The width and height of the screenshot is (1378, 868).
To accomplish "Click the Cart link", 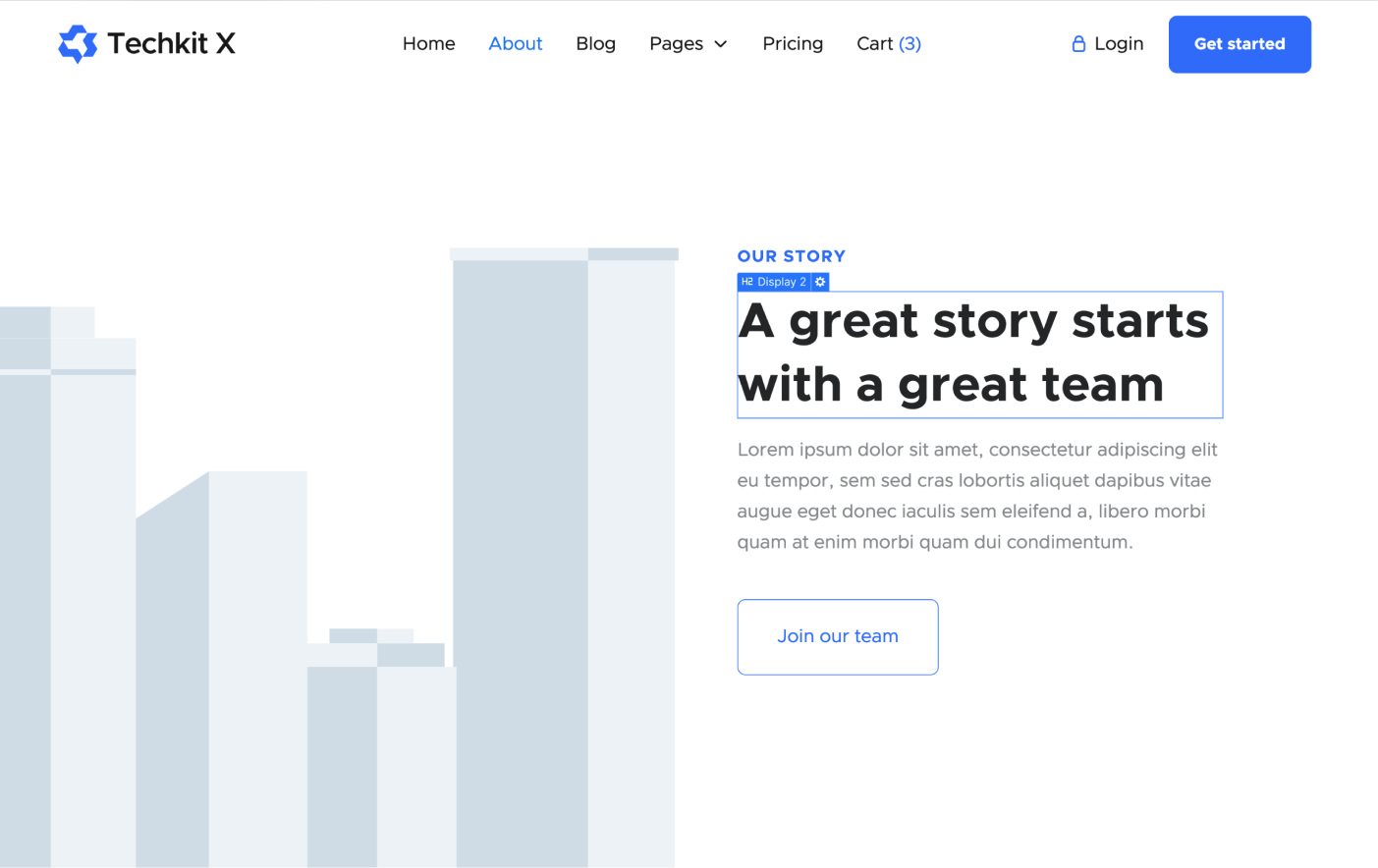I will [x=875, y=43].
